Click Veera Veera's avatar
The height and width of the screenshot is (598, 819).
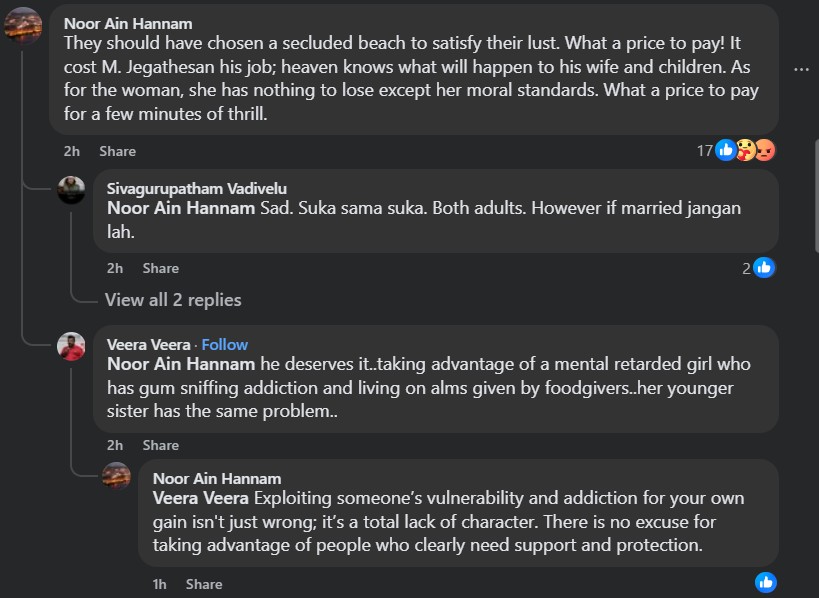70,346
